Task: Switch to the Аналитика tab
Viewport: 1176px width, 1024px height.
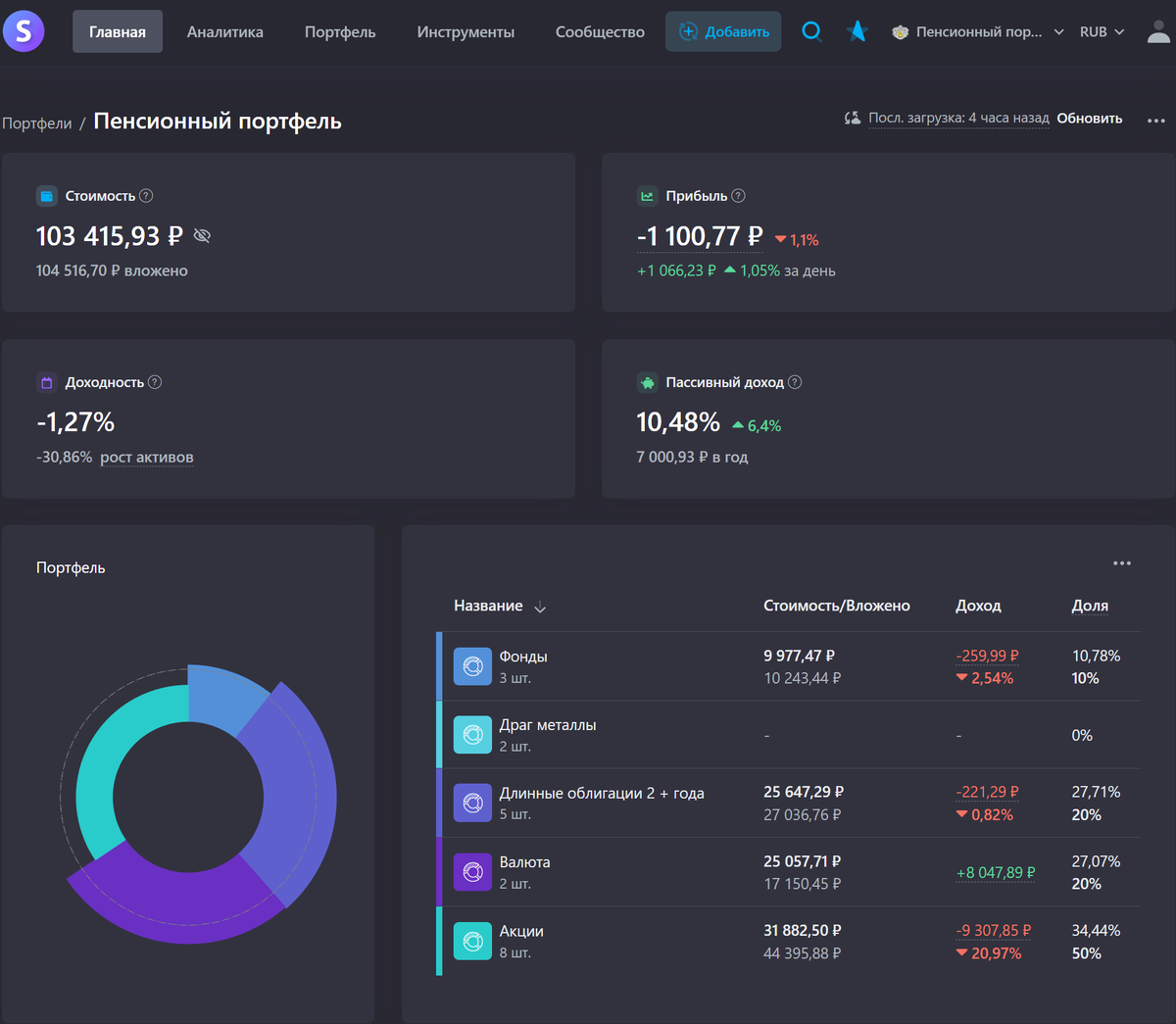Action: [x=225, y=31]
